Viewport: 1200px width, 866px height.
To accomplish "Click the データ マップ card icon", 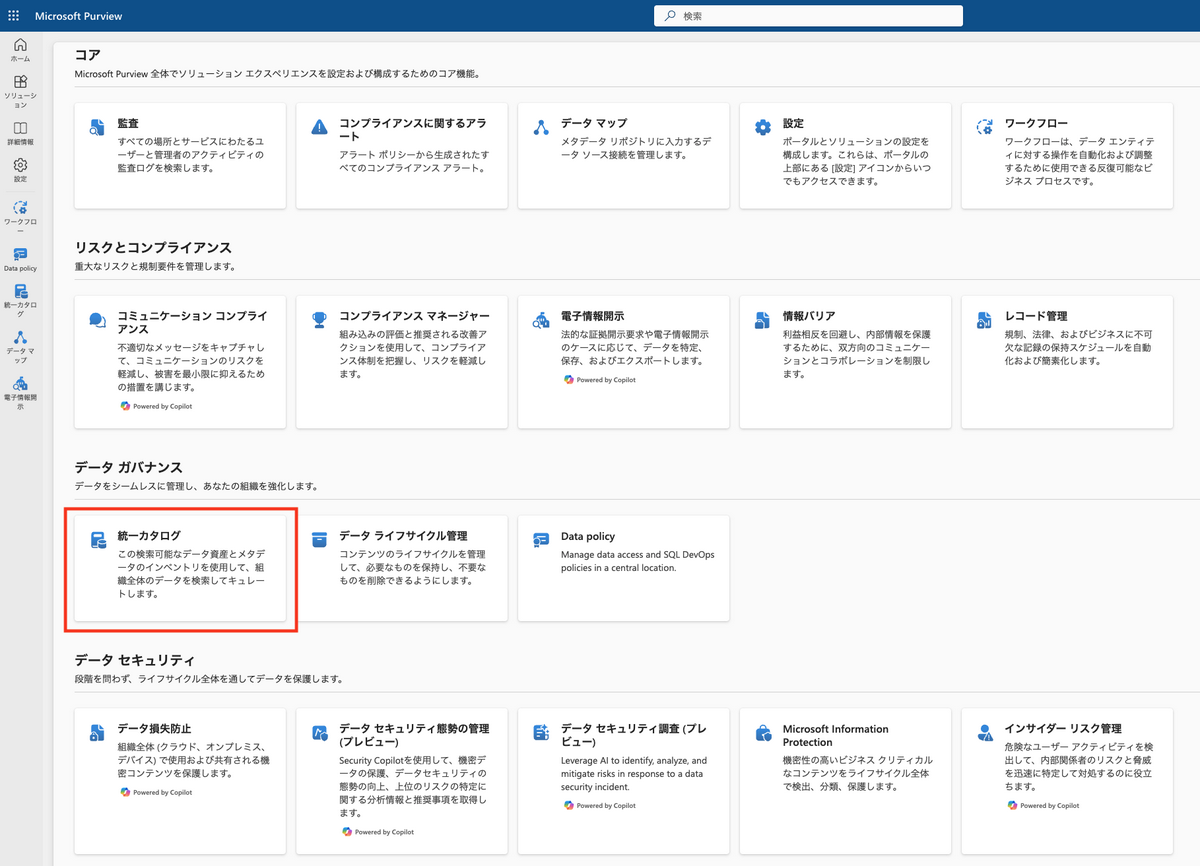I will pos(541,127).
